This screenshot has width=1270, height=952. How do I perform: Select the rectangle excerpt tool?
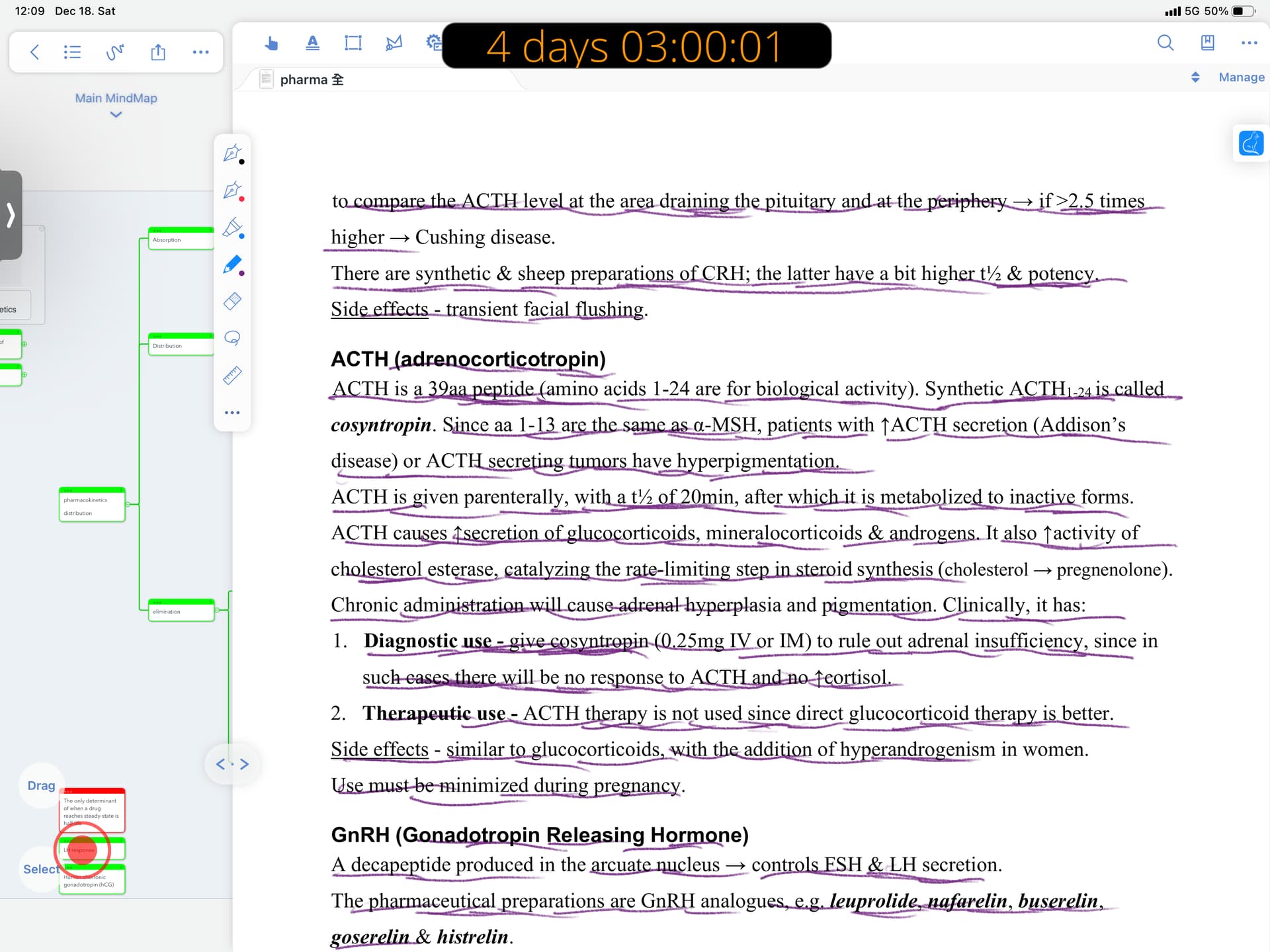[353, 44]
